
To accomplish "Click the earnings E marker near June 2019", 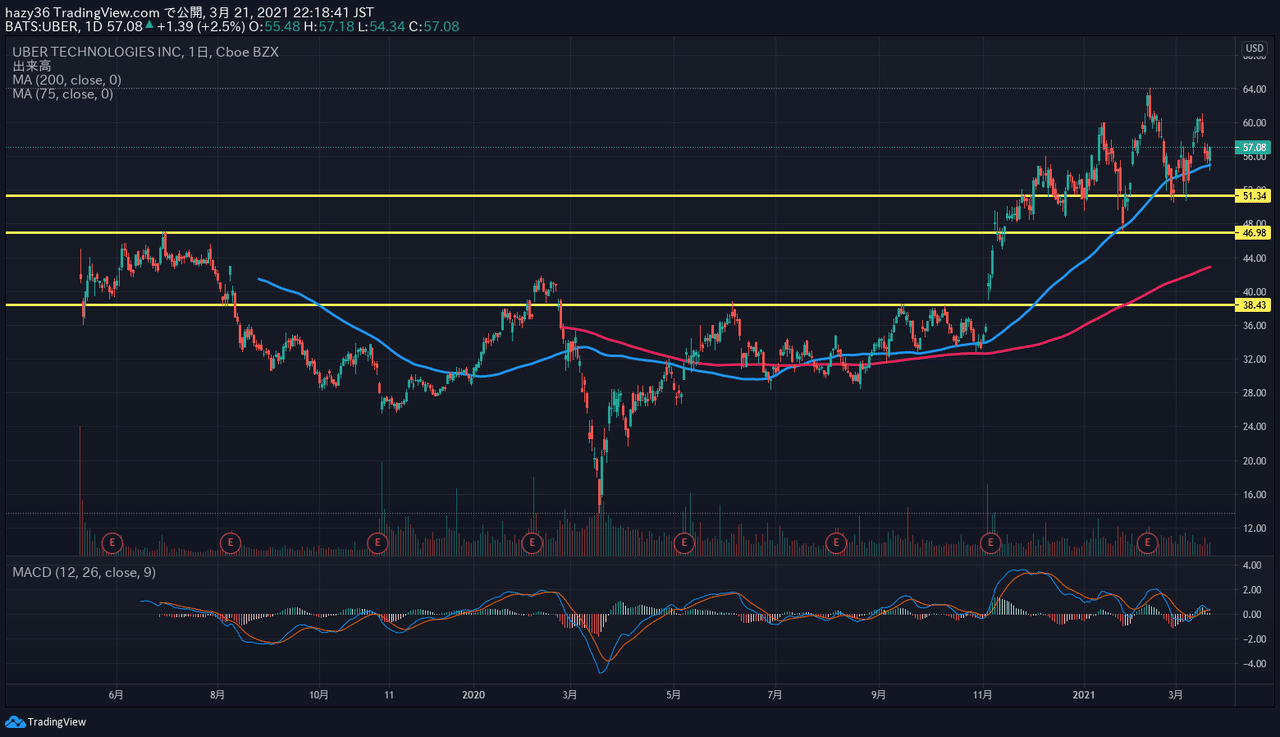I will (113, 542).
